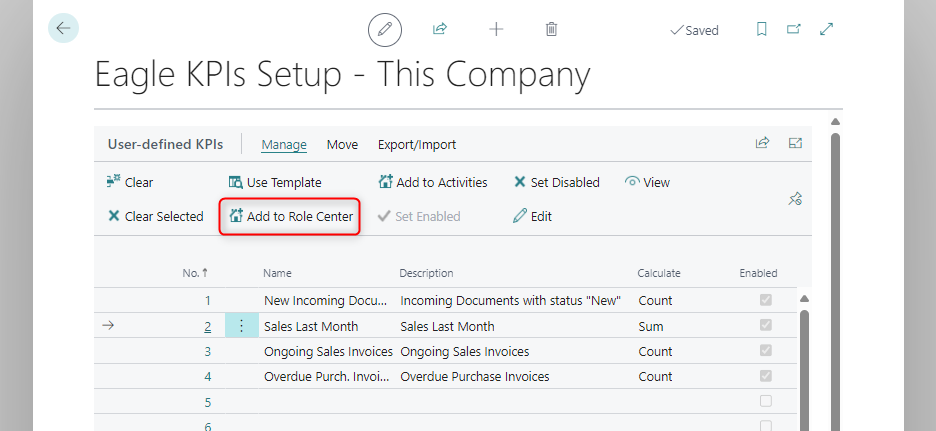Screen dimensions: 936x431
Task: Click Ongoing Sales Invoices name cell
Action: (x=328, y=352)
